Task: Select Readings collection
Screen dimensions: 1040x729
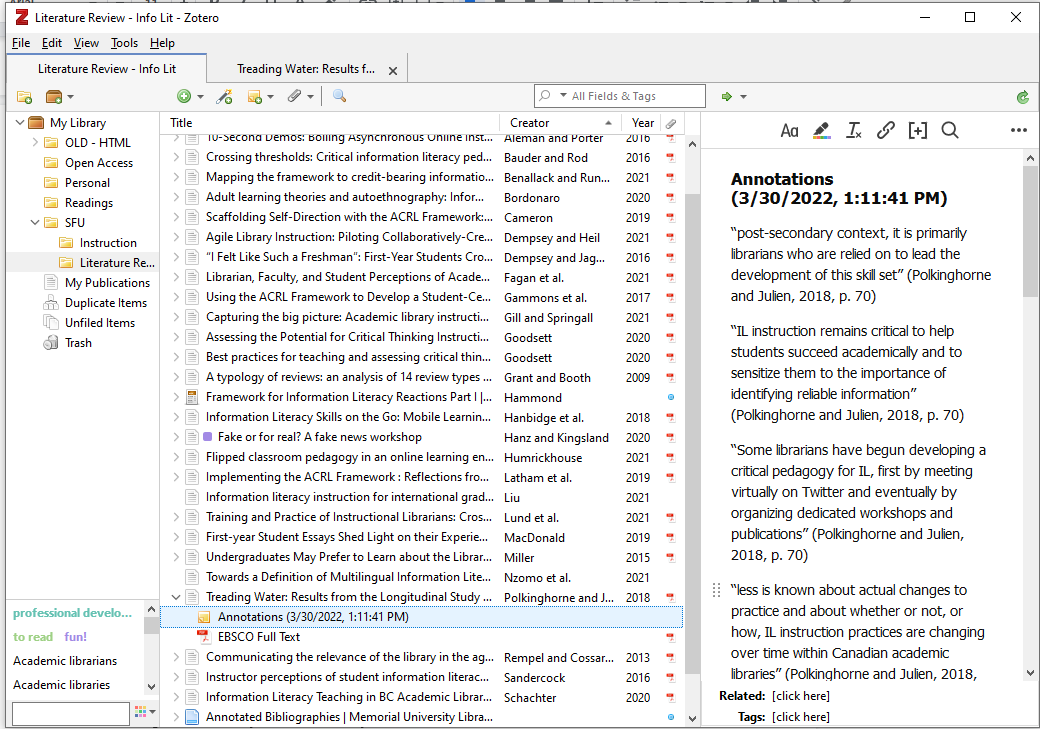Action: 89,203
